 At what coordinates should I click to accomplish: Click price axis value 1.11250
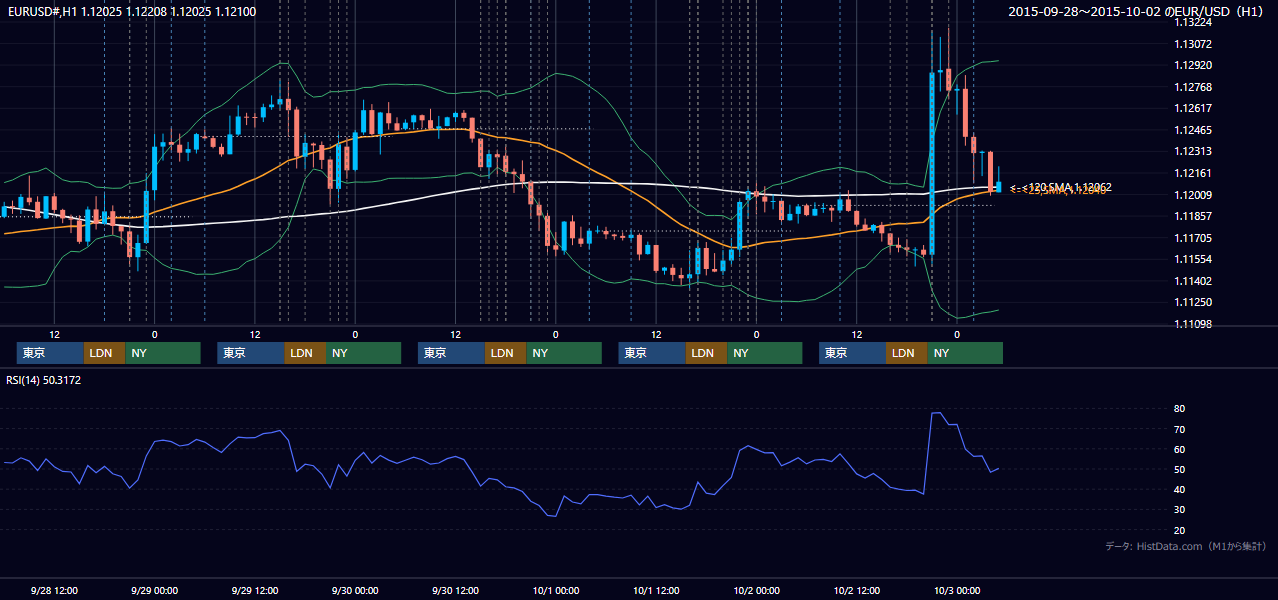click(x=1193, y=302)
